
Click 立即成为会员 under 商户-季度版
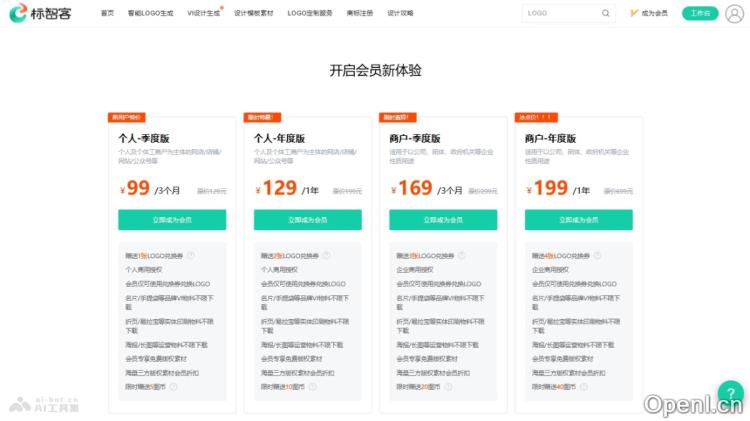(x=443, y=220)
